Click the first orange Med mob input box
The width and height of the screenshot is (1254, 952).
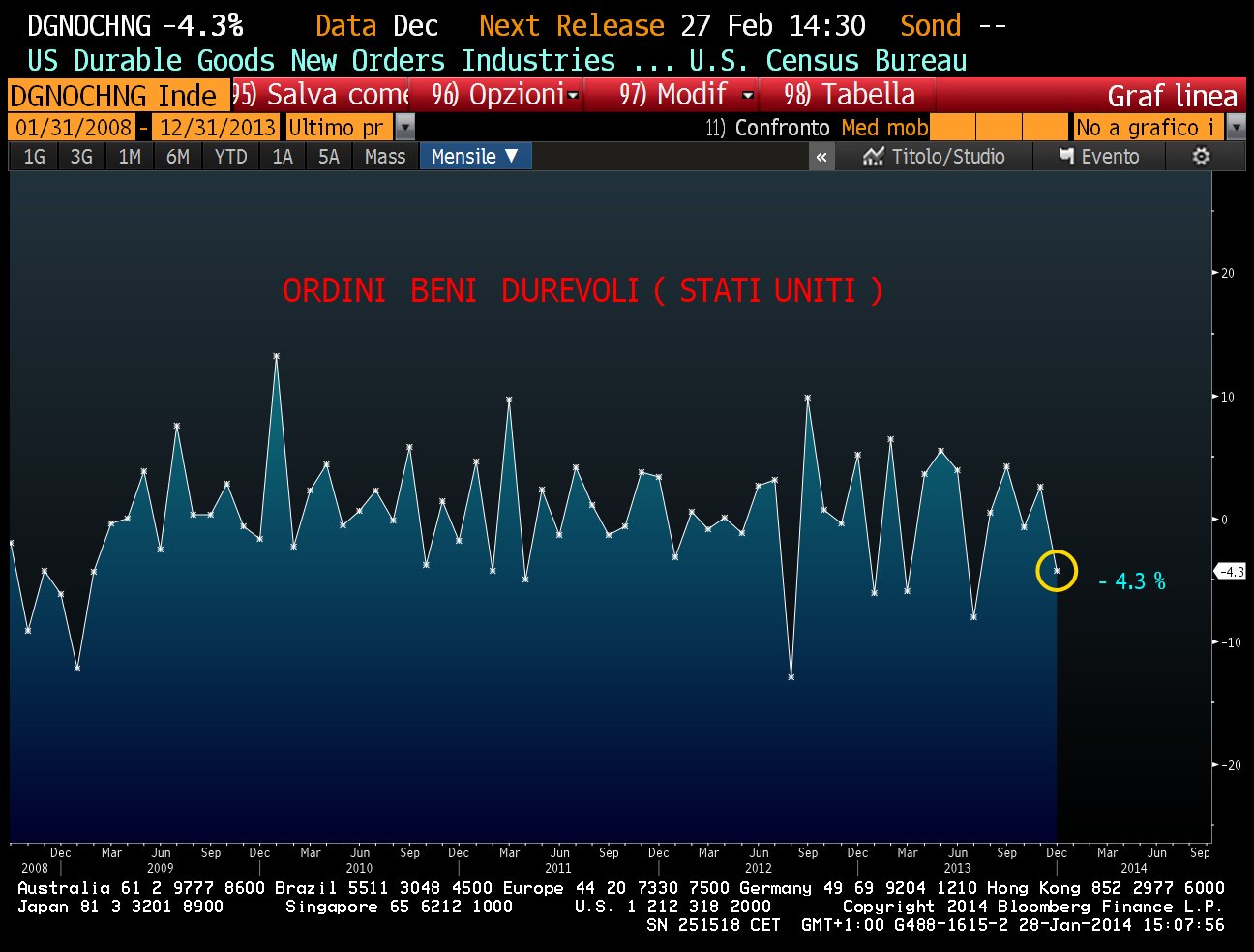[952, 128]
